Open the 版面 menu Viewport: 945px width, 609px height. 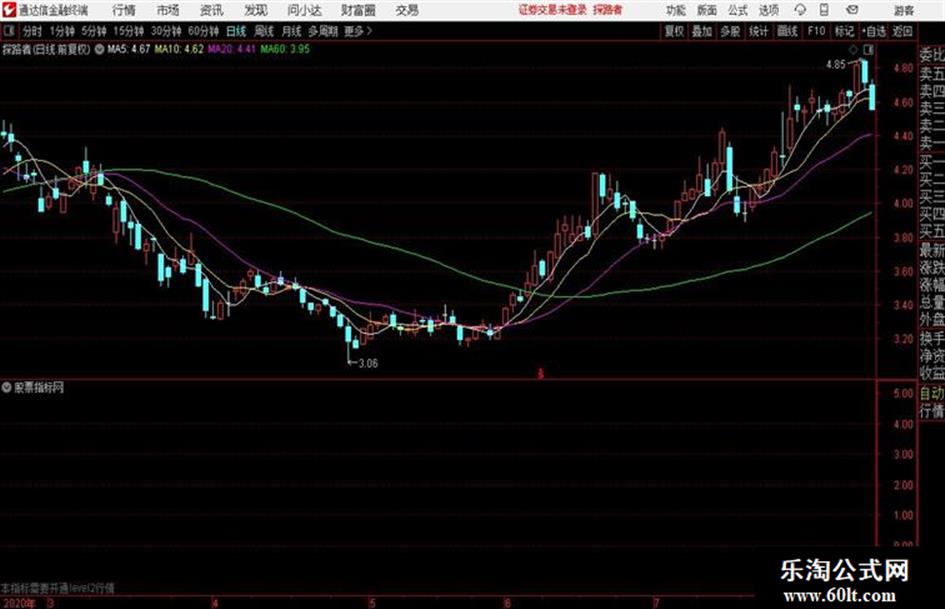707,10
